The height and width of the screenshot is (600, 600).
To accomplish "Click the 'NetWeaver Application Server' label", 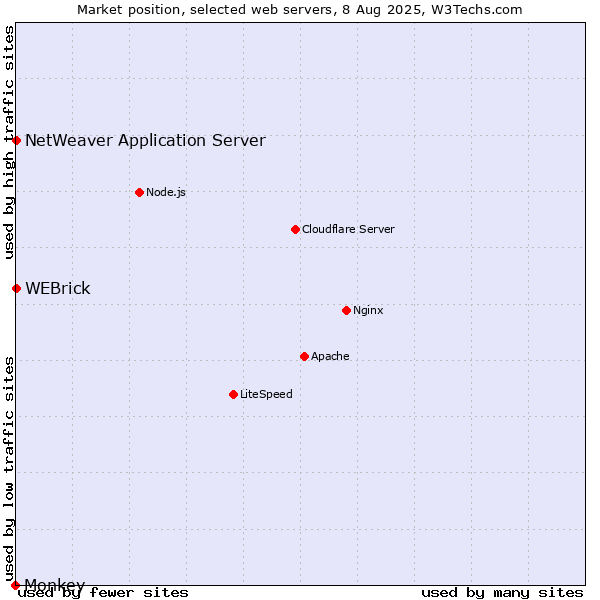I will click(145, 141).
